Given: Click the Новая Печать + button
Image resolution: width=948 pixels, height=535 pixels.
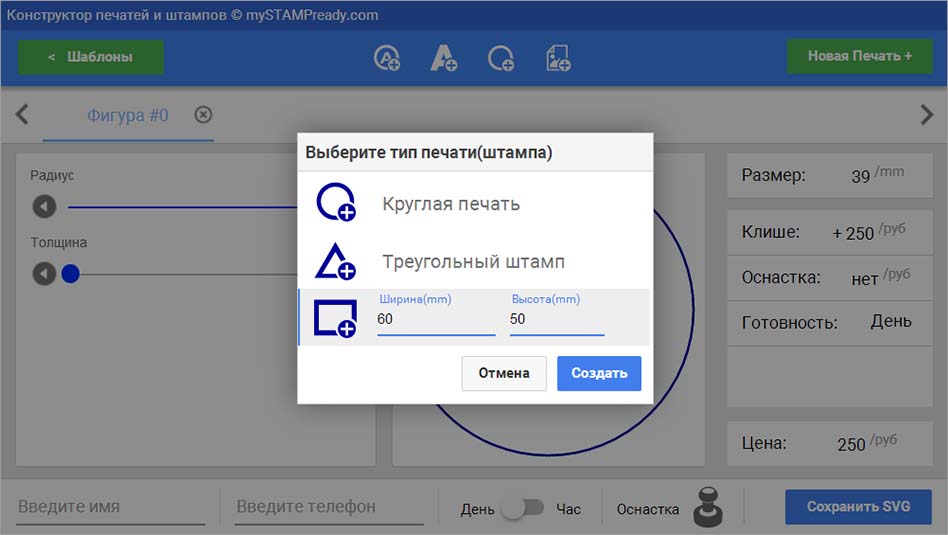Looking at the screenshot, I should click(x=860, y=56).
